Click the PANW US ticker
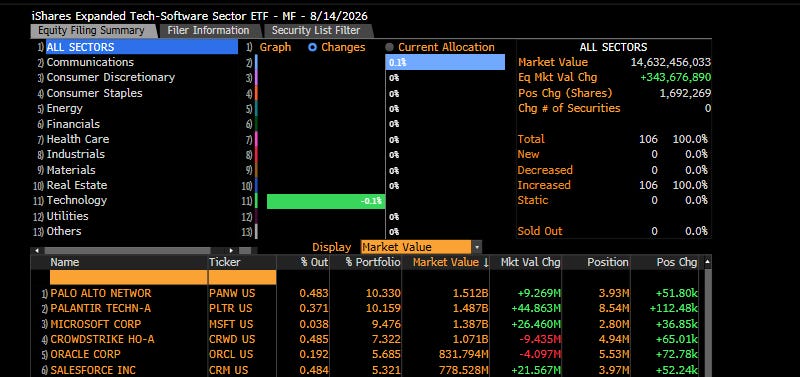 coord(232,294)
